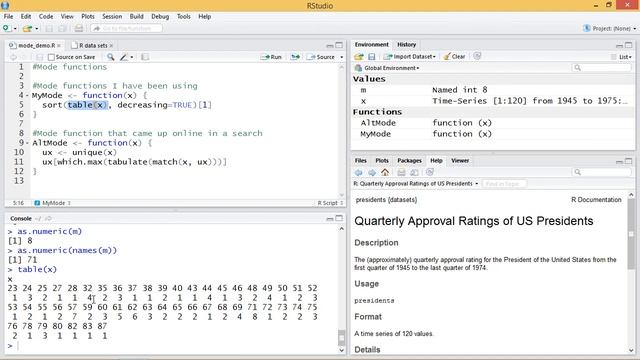Open the File menu

click(8, 16)
